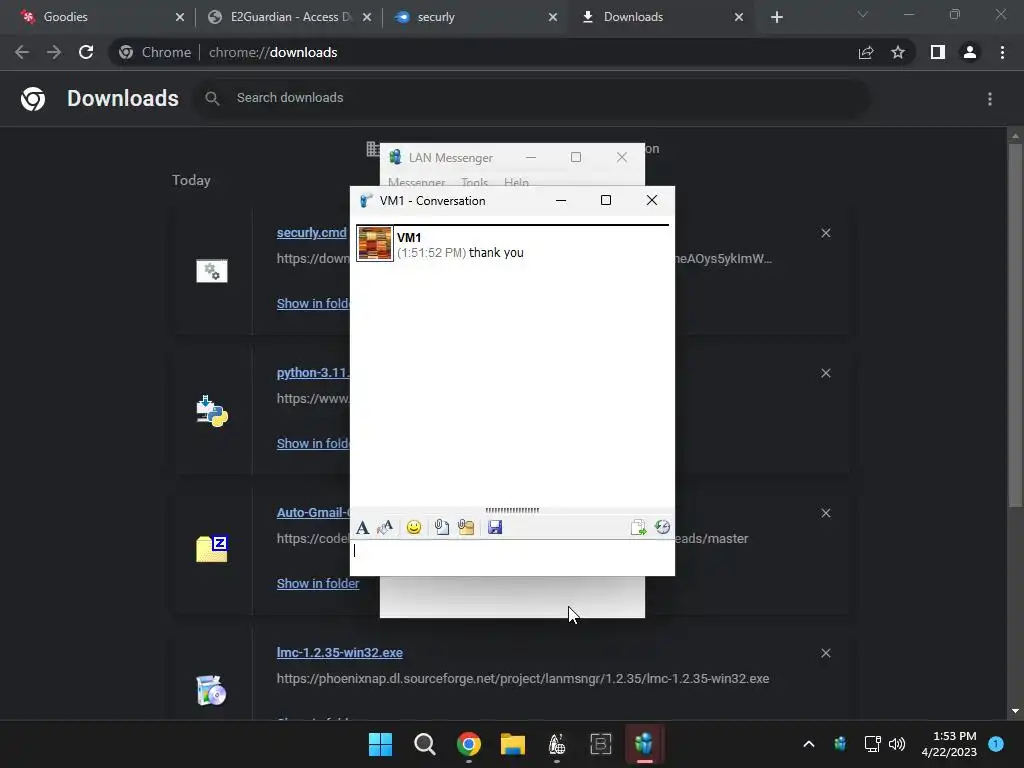Remove the python download from the list

(825, 373)
